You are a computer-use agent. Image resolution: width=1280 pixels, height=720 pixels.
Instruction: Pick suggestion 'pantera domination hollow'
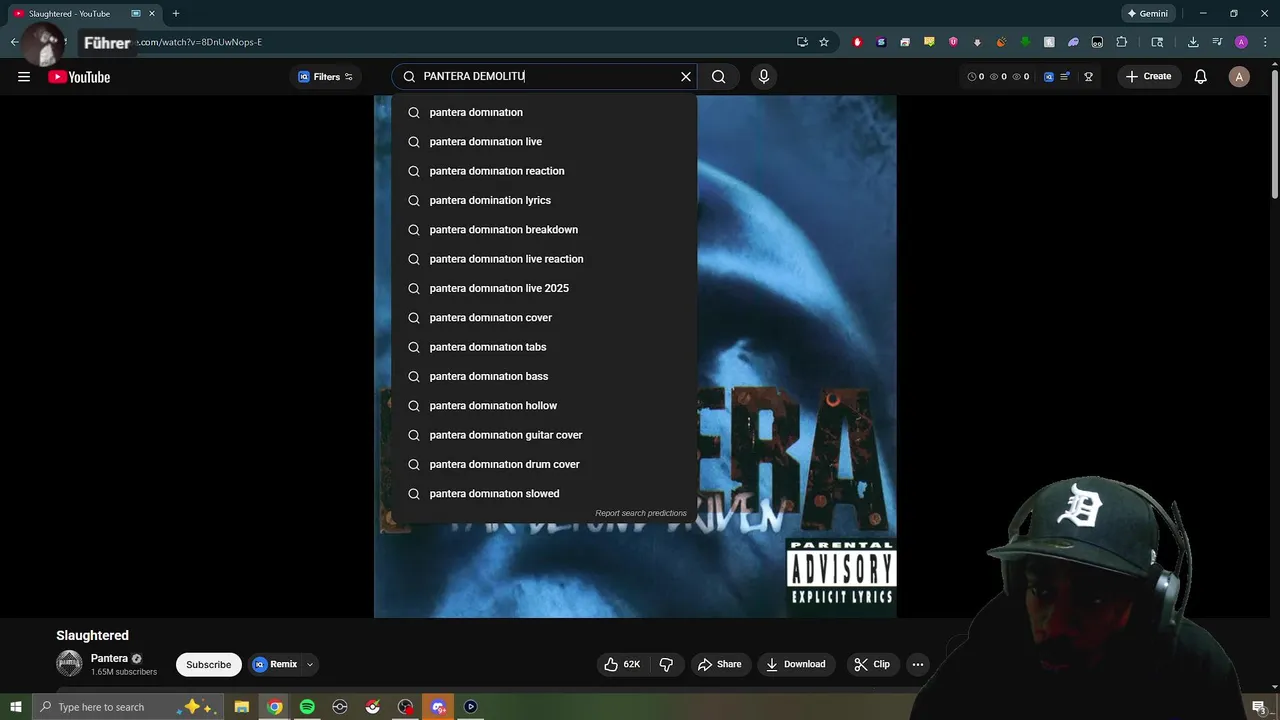coord(544,406)
